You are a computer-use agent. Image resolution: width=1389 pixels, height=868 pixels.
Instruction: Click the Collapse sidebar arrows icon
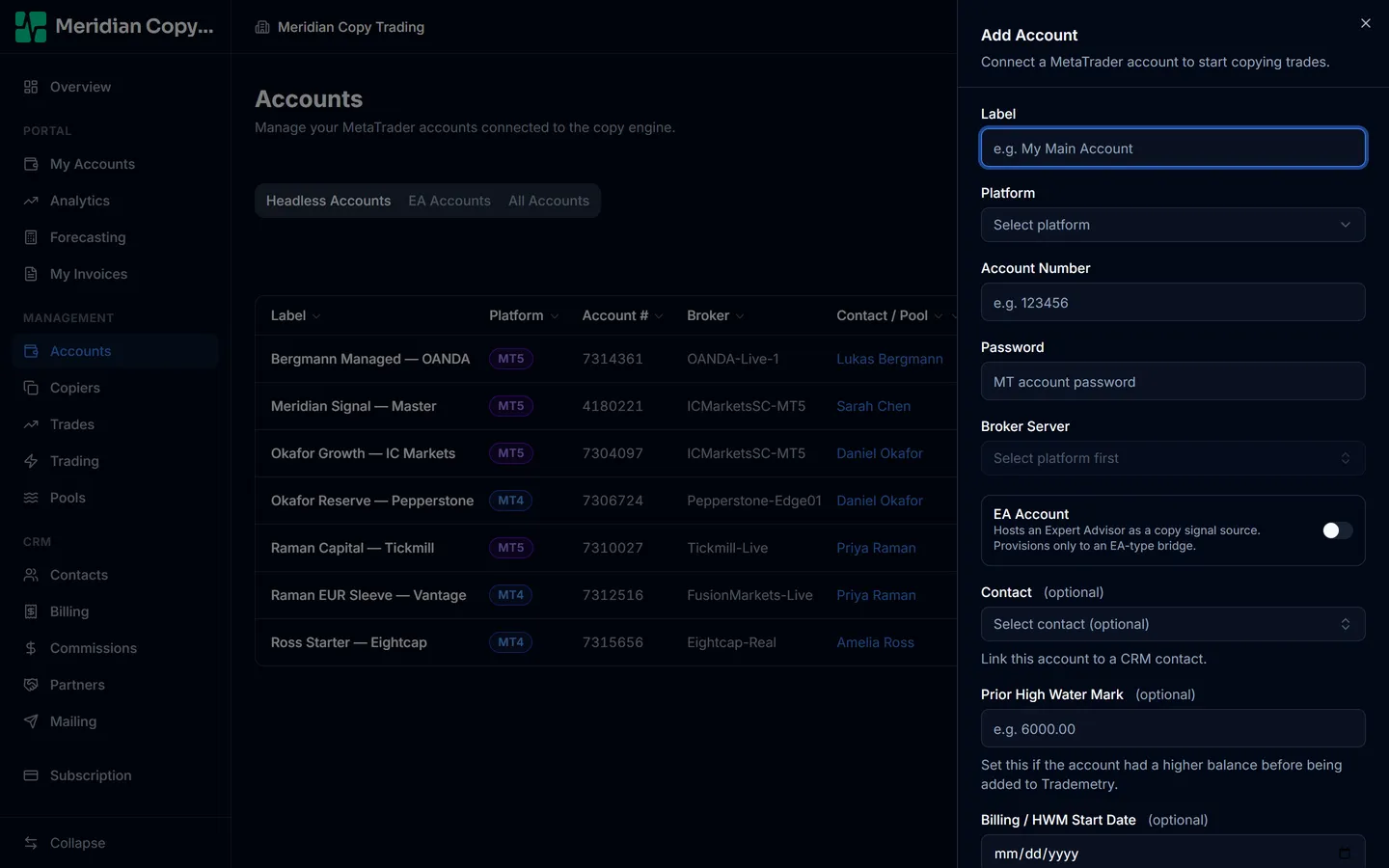31,843
